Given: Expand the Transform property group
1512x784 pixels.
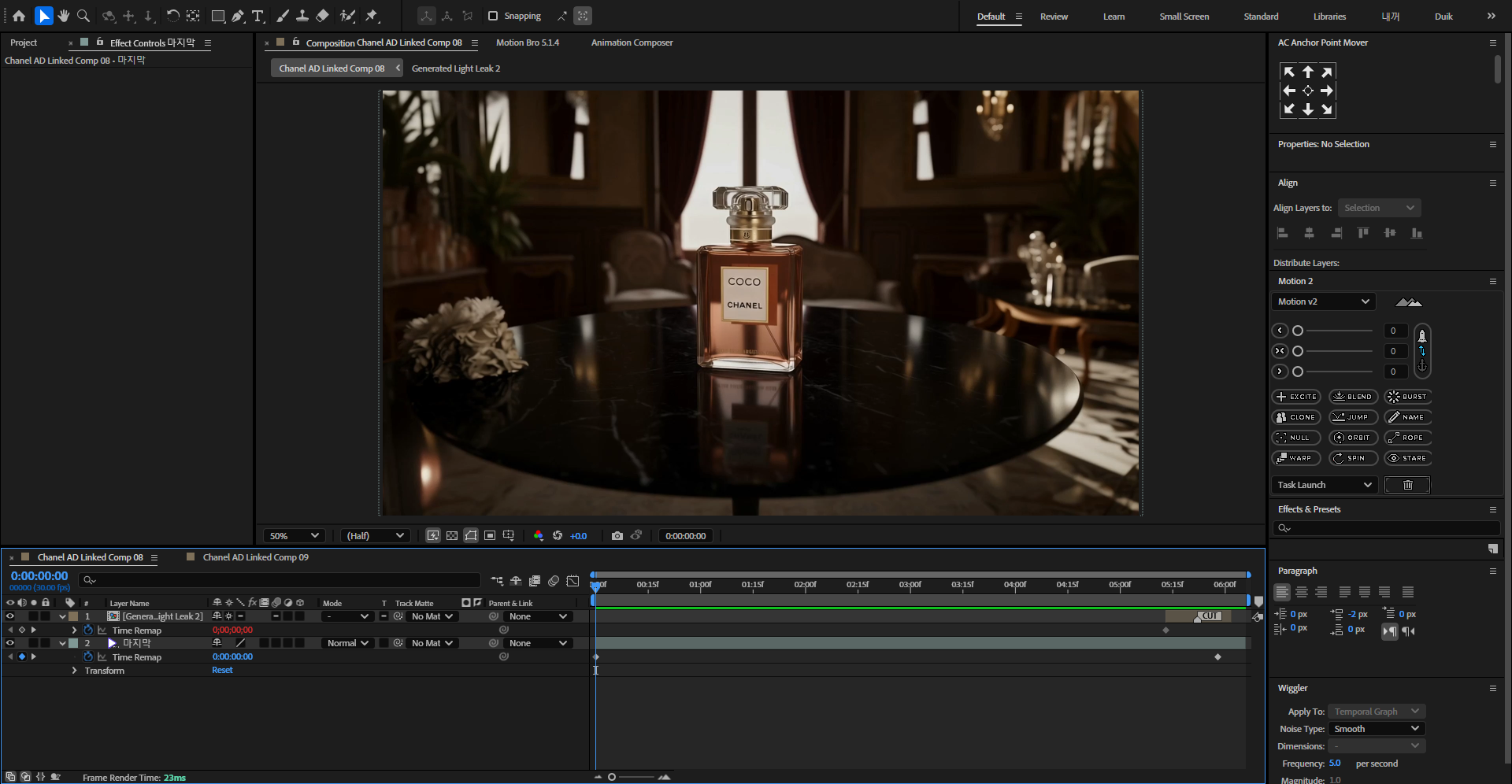Looking at the screenshot, I should pyautogui.click(x=75, y=671).
